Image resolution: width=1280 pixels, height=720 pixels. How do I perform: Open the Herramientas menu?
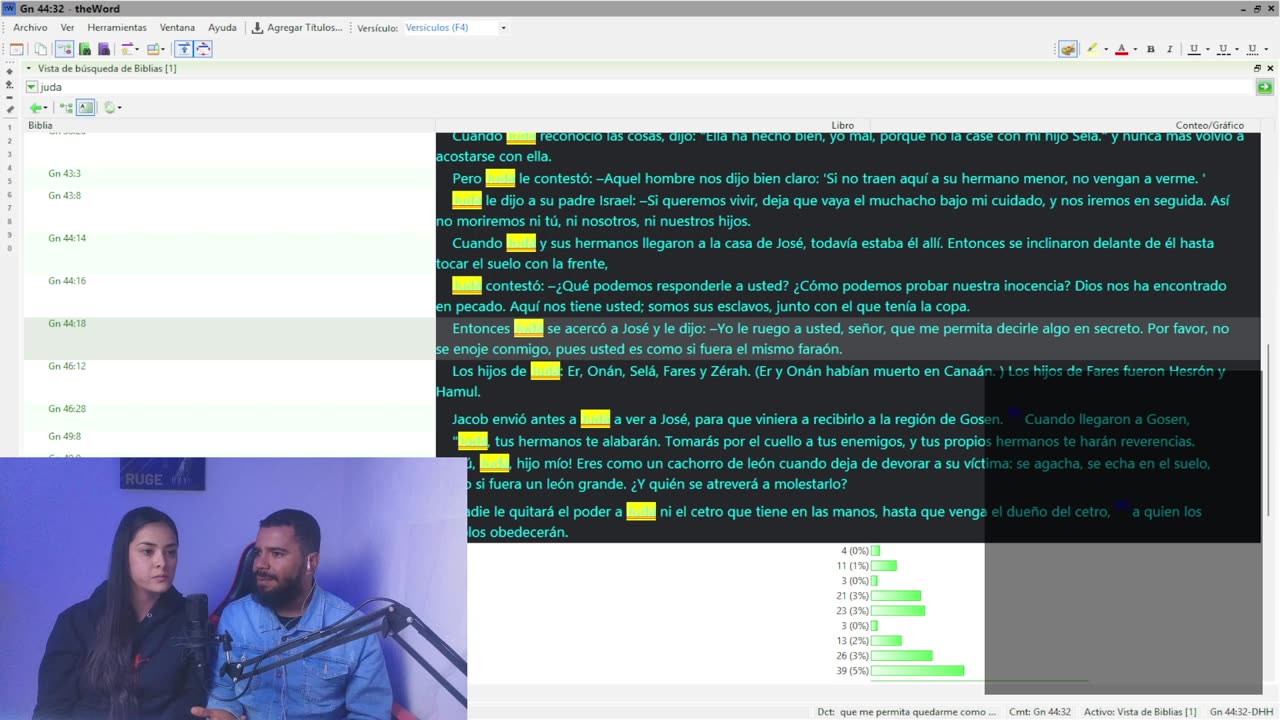click(117, 28)
